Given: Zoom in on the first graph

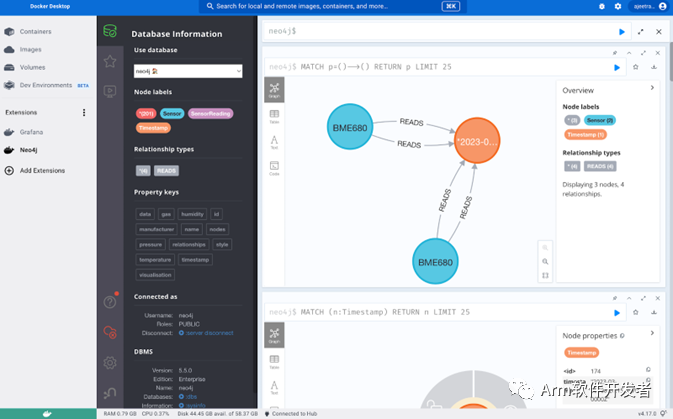Looking at the screenshot, I should pyautogui.click(x=545, y=248).
